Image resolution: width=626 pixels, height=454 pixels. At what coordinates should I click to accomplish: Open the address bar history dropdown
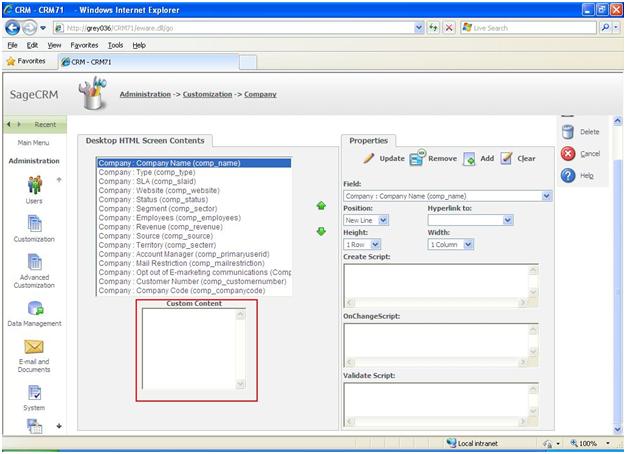(419, 28)
